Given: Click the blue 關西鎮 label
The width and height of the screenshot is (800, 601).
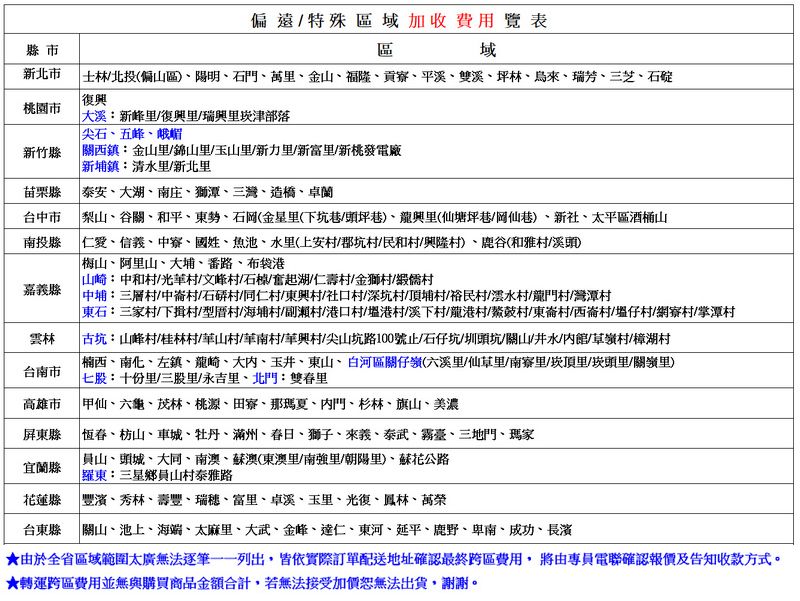Looking at the screenshot, I should (x=100, y=150).
